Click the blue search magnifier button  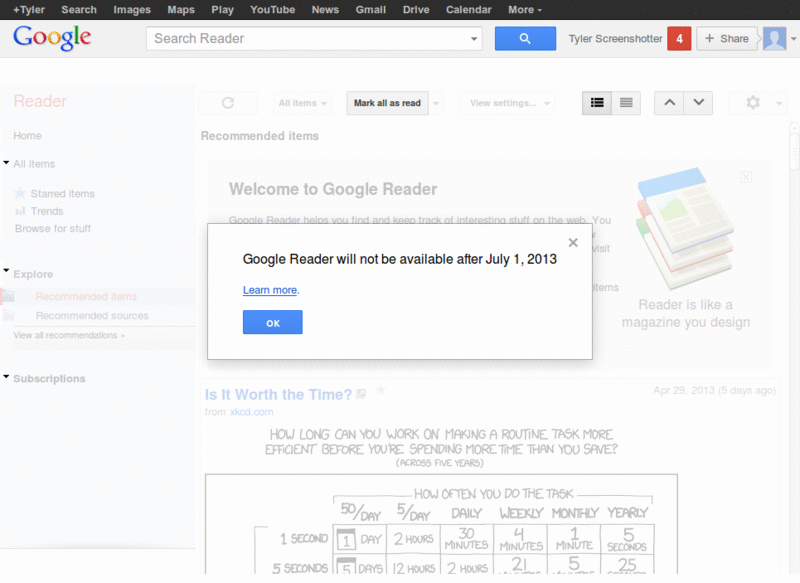click(525, 38)
